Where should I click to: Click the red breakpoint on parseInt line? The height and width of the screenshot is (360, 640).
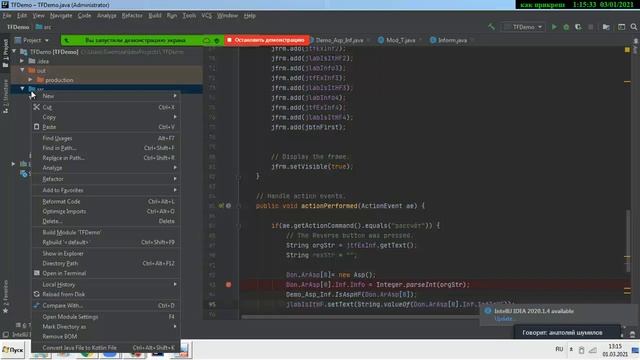click(229, 284)
